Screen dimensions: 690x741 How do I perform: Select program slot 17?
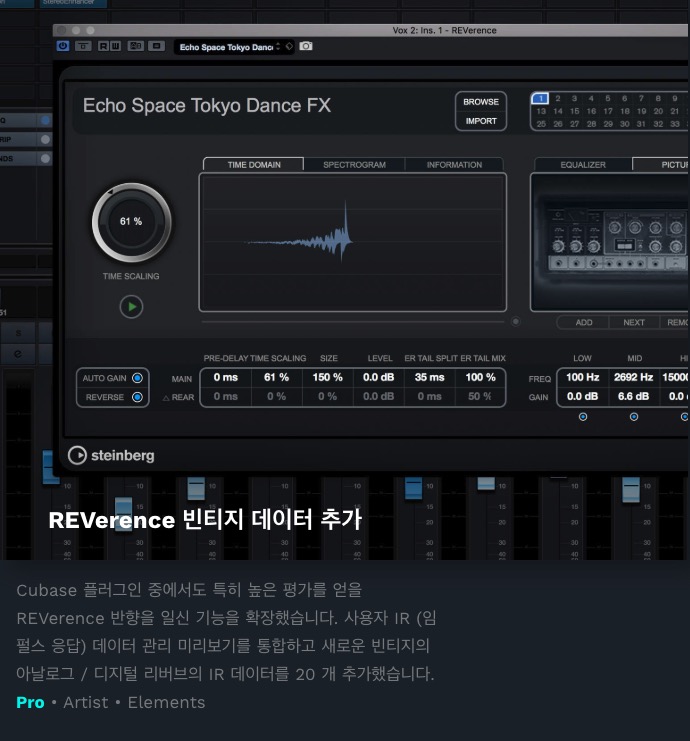(x=608, y=111)
